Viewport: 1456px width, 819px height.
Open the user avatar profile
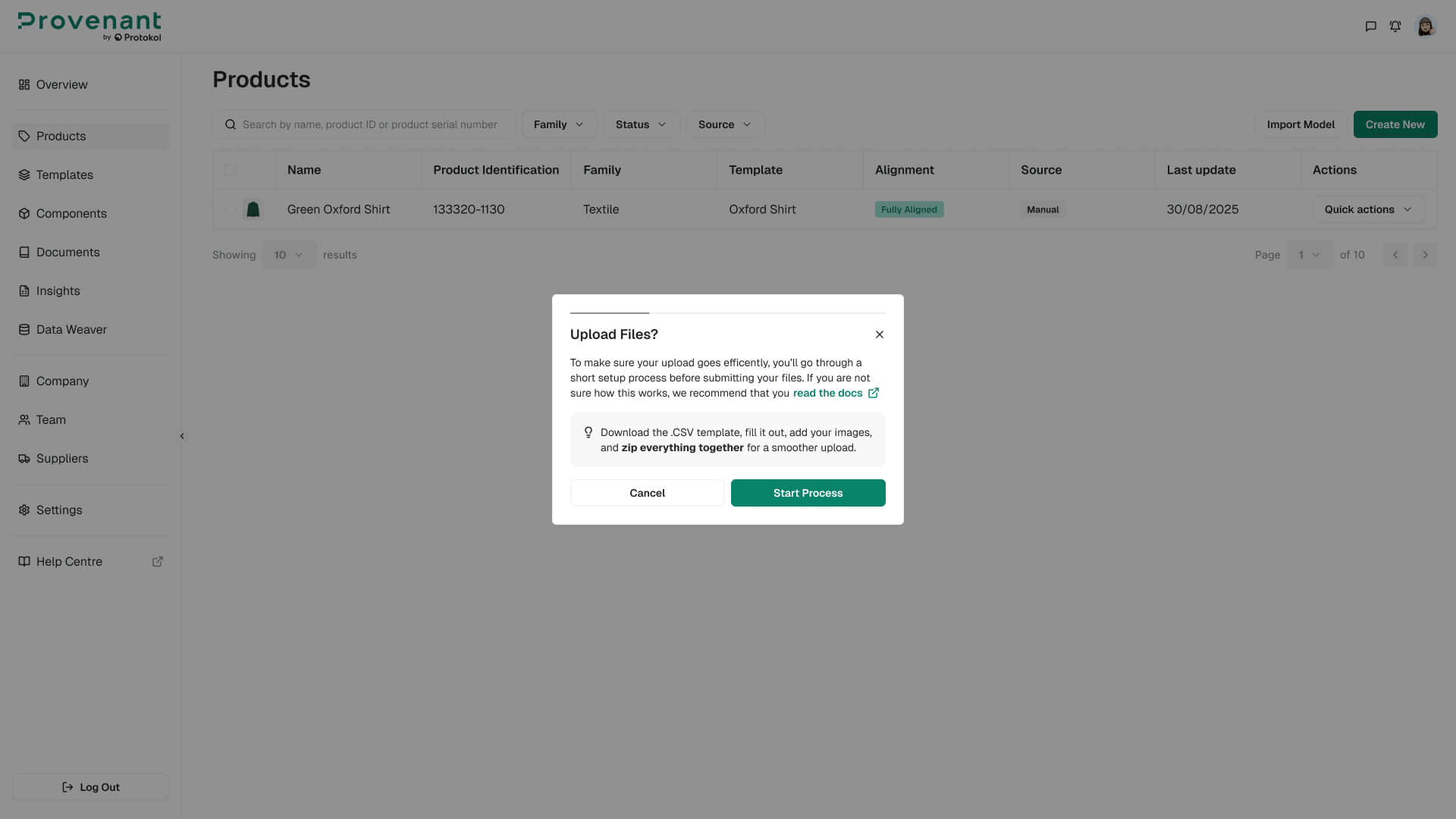[x=1426, y=27]
